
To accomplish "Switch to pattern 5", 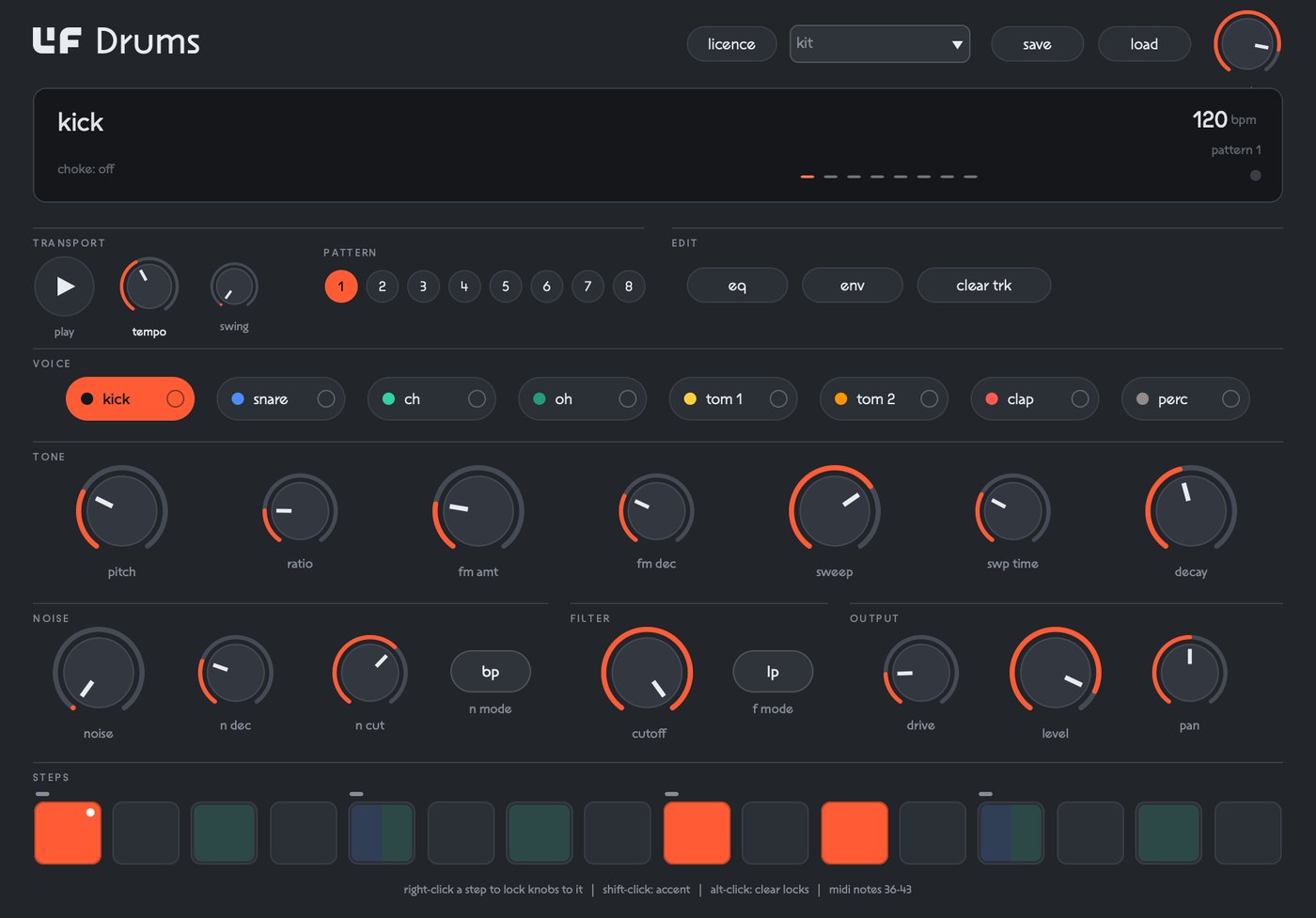I will click(x=506, y=287).
